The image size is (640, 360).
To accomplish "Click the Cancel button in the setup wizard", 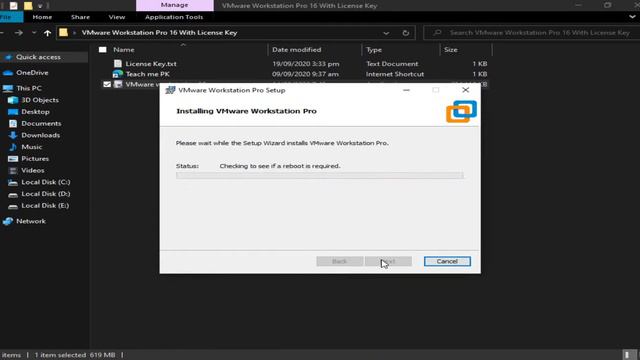I will coord(447,261).
